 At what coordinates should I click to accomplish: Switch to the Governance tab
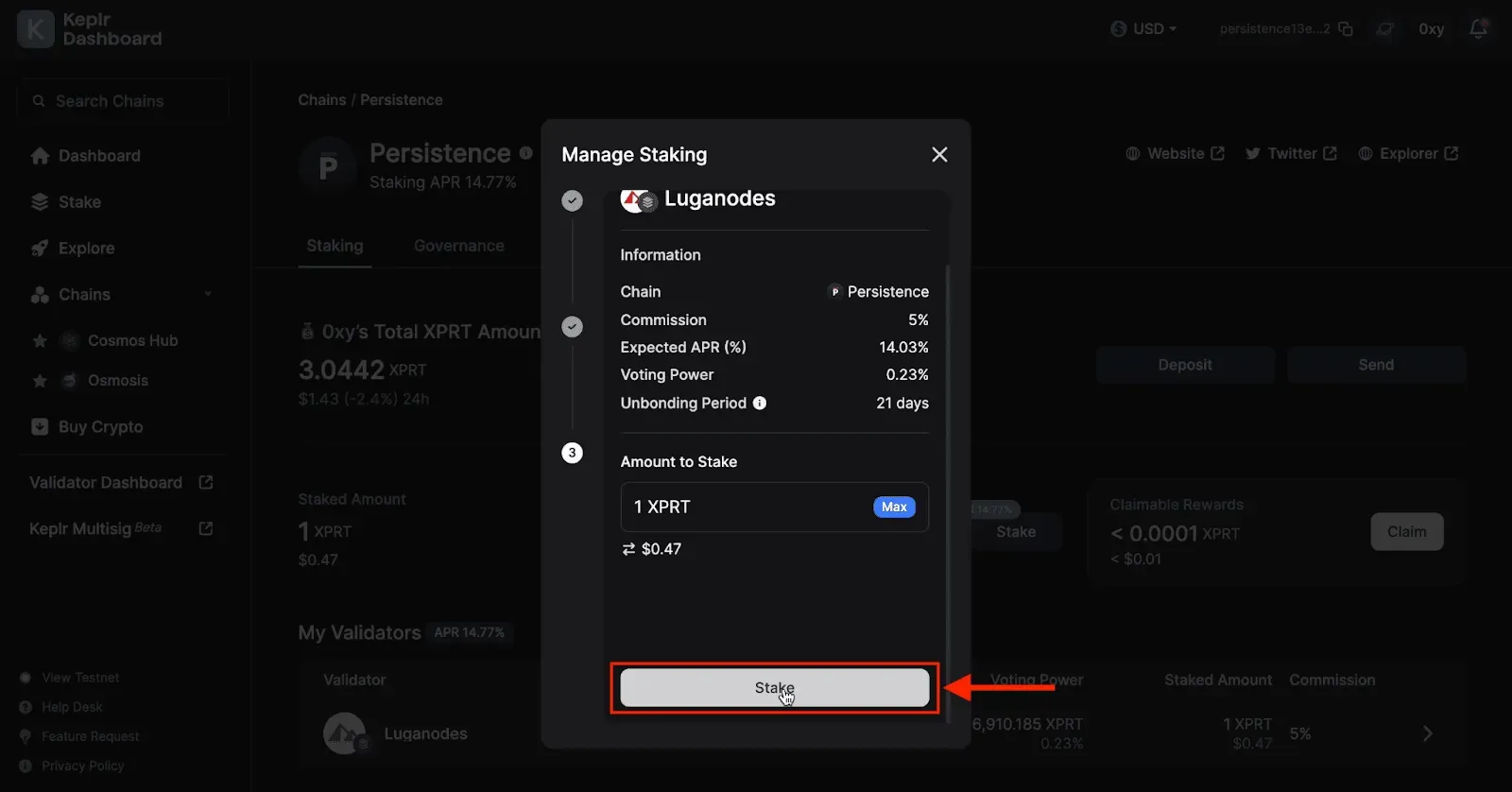tap(459, 246)
